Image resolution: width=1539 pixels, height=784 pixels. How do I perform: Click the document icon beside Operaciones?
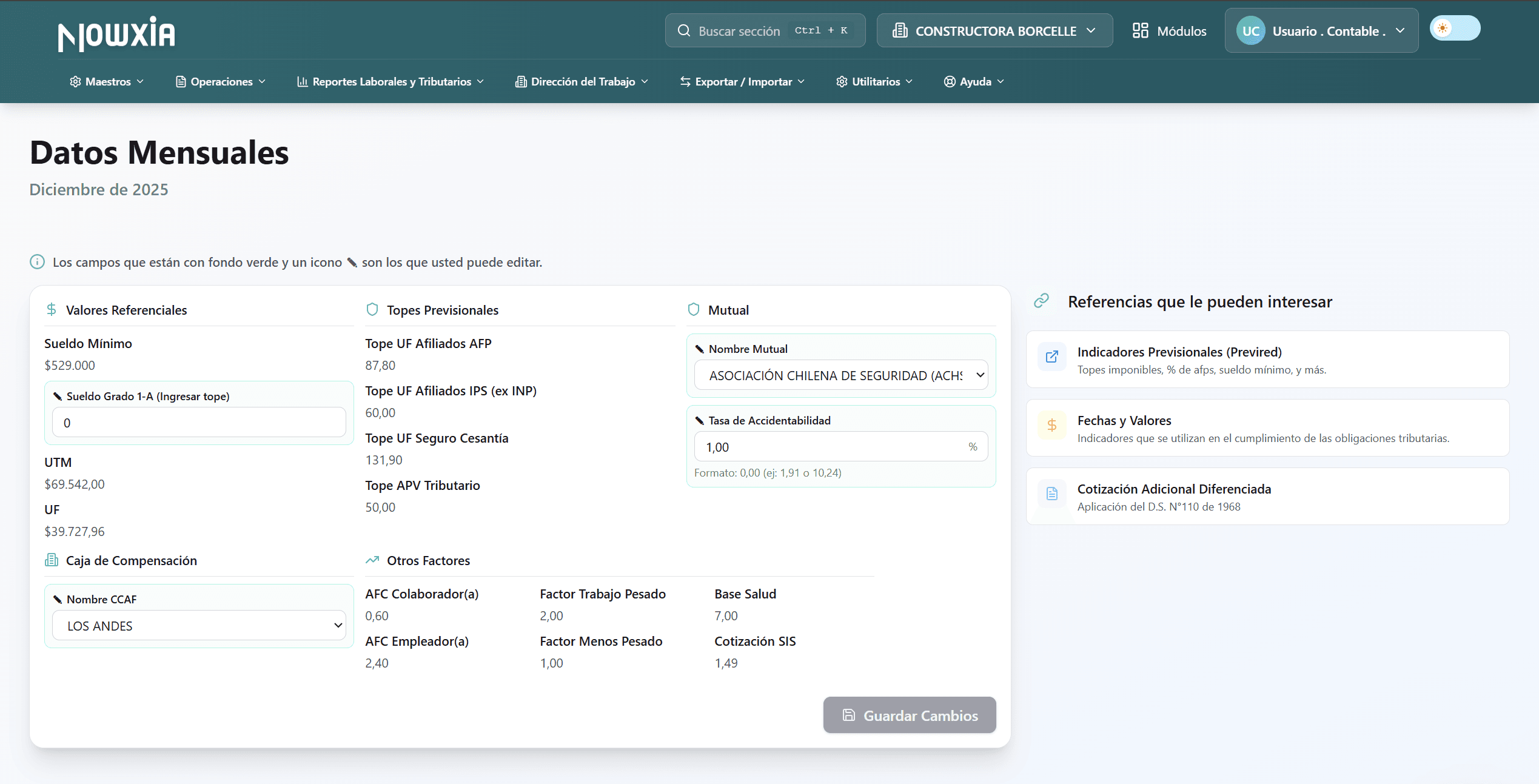pyautogui.click(x=181, y=81)
